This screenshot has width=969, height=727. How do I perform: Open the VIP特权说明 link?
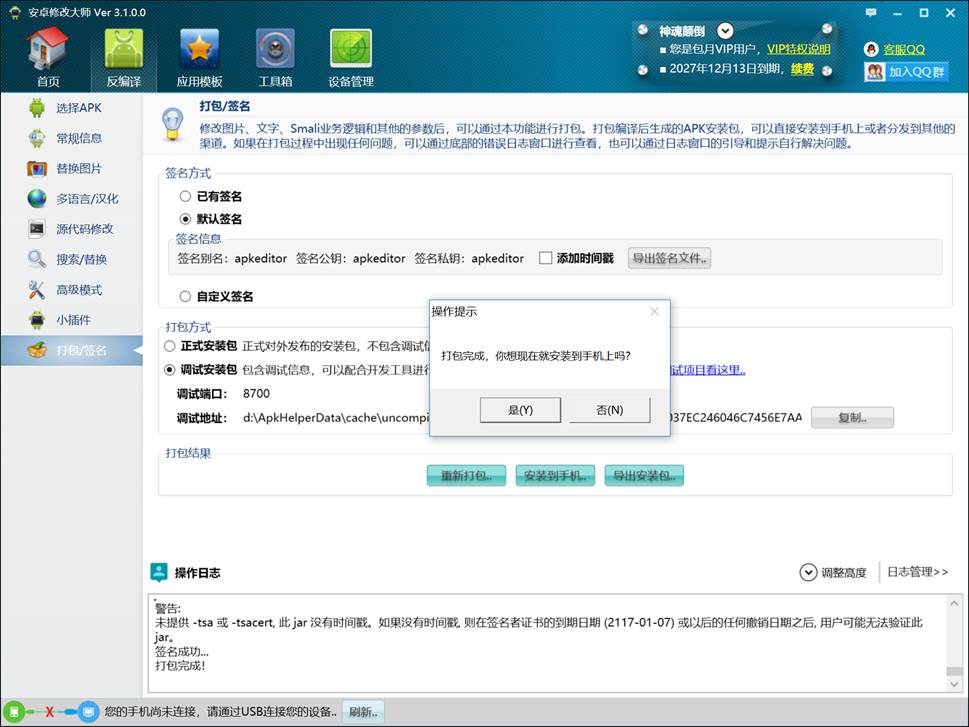pyautogui.click(x=798, y=49)
